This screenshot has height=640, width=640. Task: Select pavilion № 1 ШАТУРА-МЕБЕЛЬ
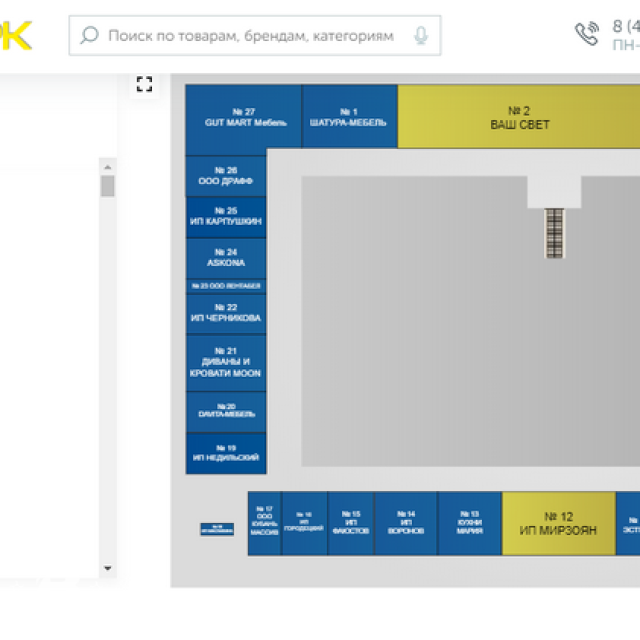(349, 116)
